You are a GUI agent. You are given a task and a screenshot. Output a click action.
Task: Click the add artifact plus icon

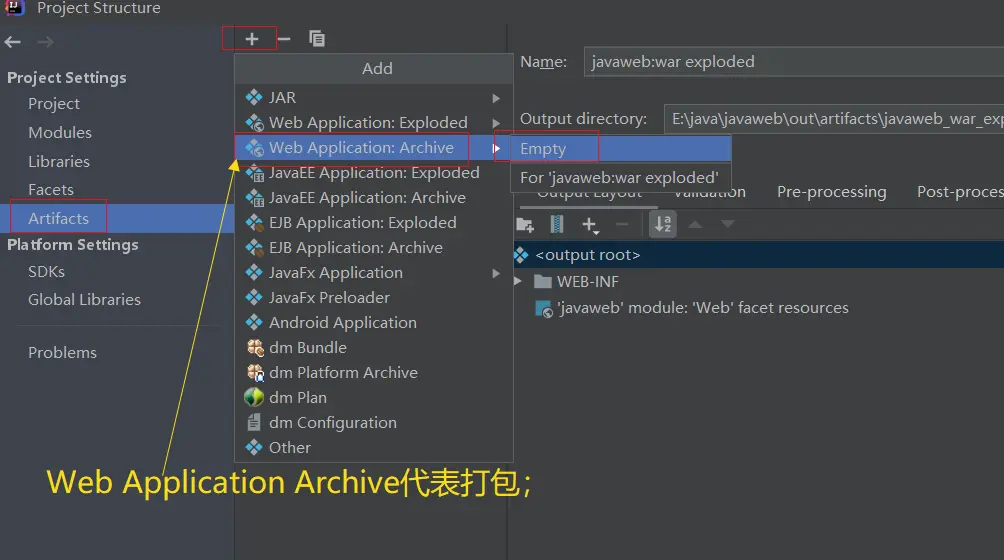pos(252,39)
